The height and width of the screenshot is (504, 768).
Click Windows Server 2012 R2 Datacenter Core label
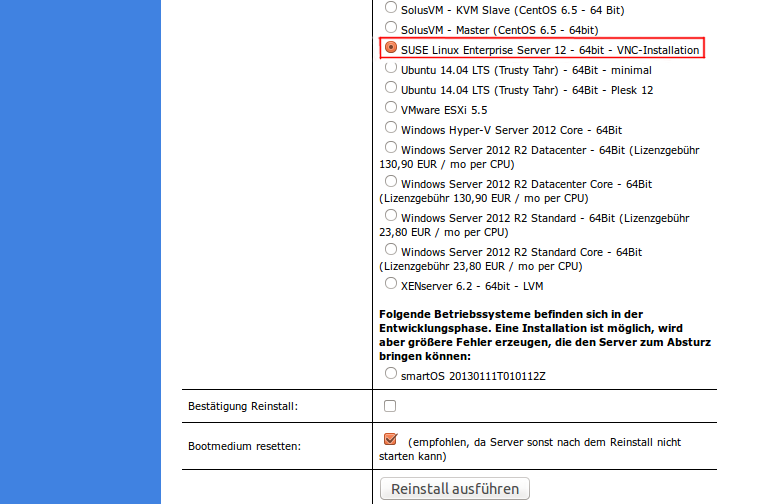click(x=516, y=191)
